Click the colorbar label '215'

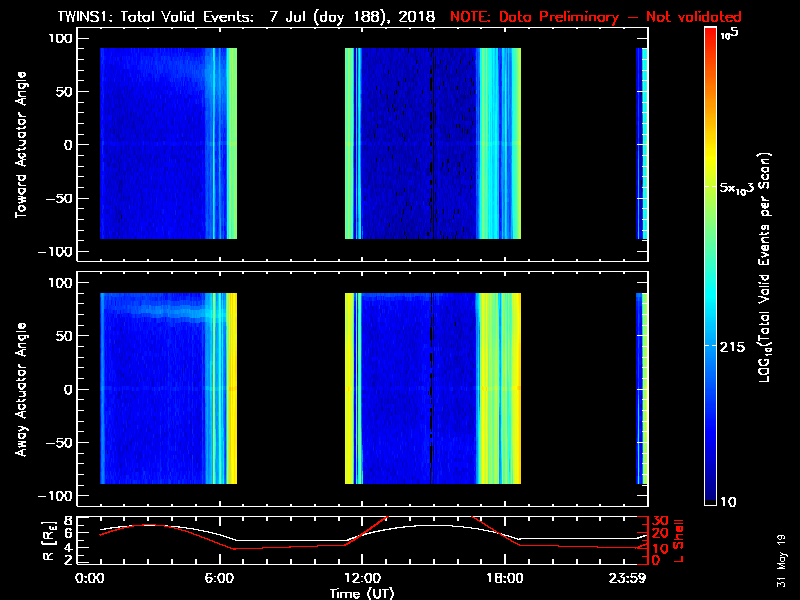(x=732, y=347)
